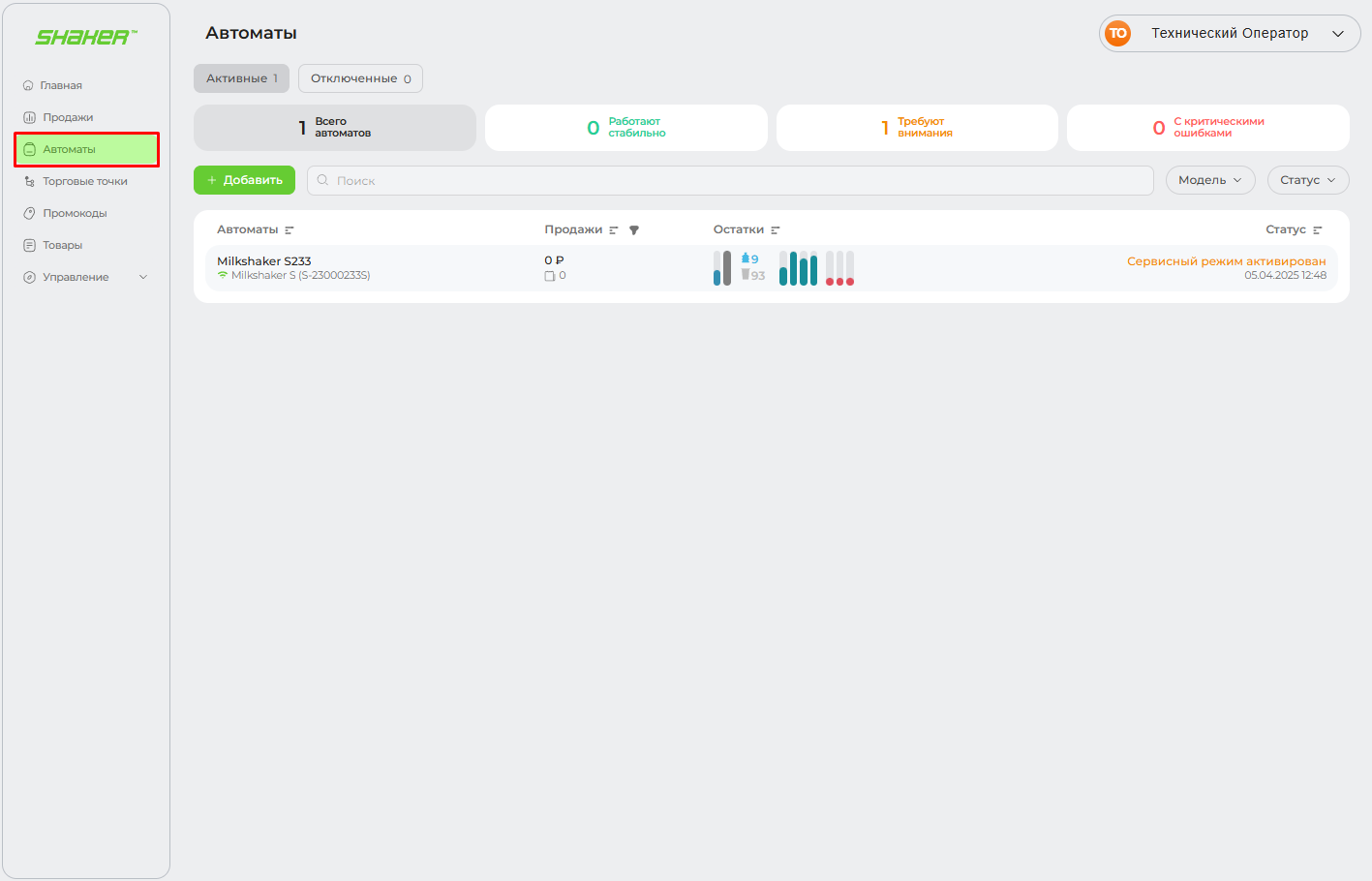Switch to the Отключенные tab
1372x881 pixels.
(x=360, y=78)
